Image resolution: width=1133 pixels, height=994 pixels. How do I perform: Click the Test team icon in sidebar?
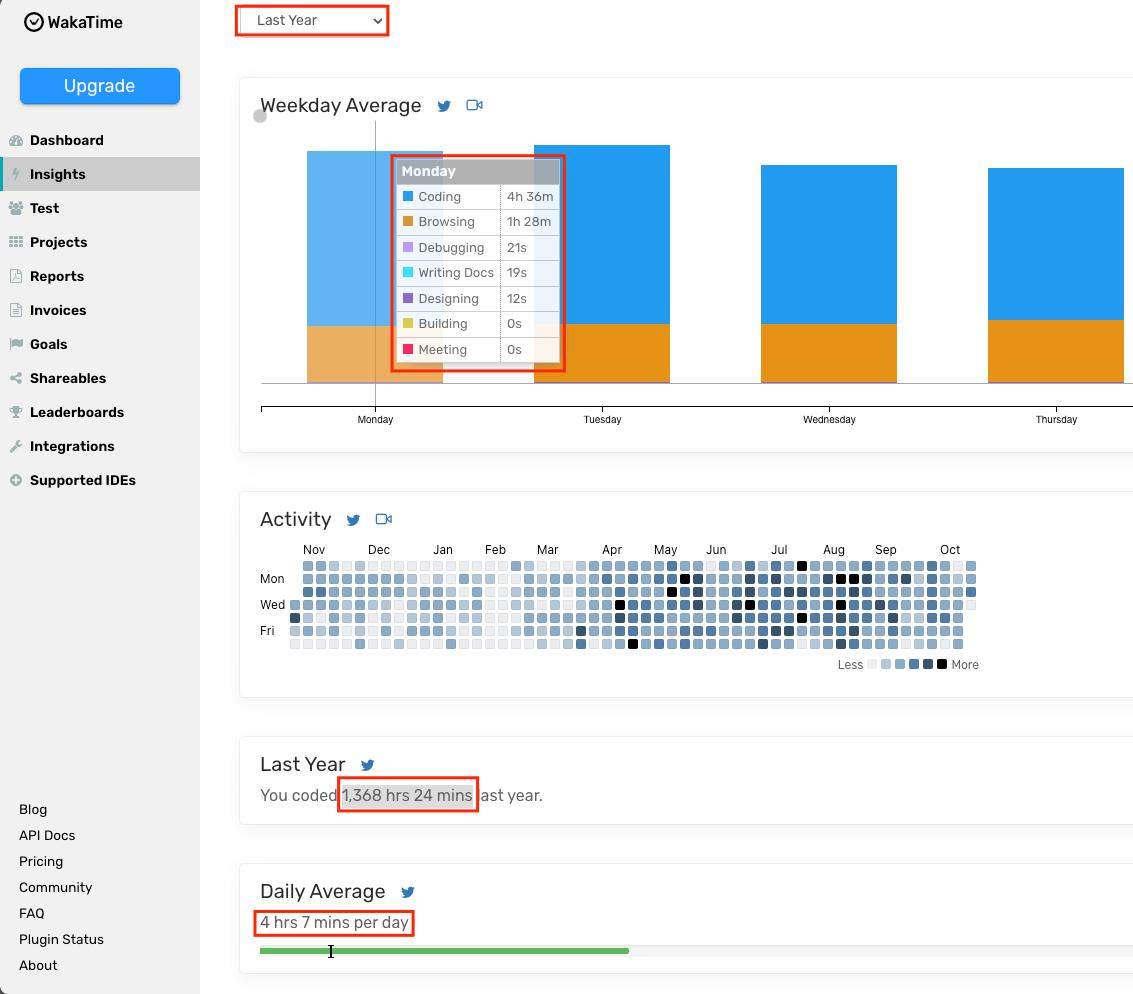(x=16, y=208)
